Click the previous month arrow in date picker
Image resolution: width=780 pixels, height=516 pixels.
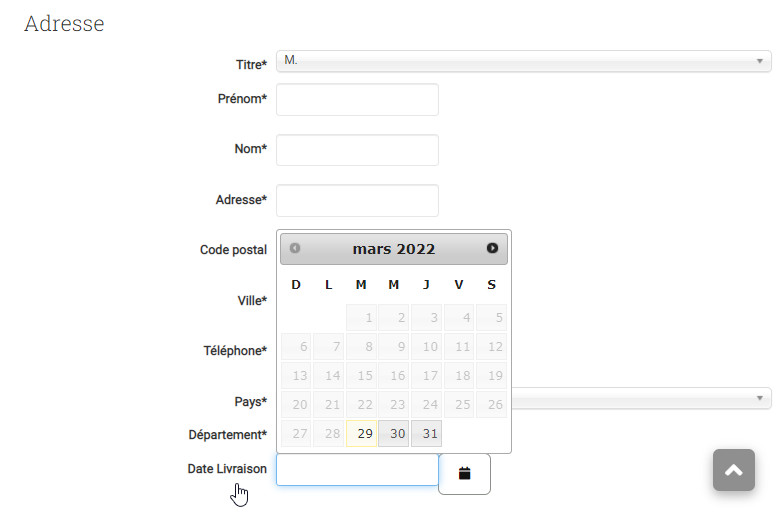[x=294, y=248]
